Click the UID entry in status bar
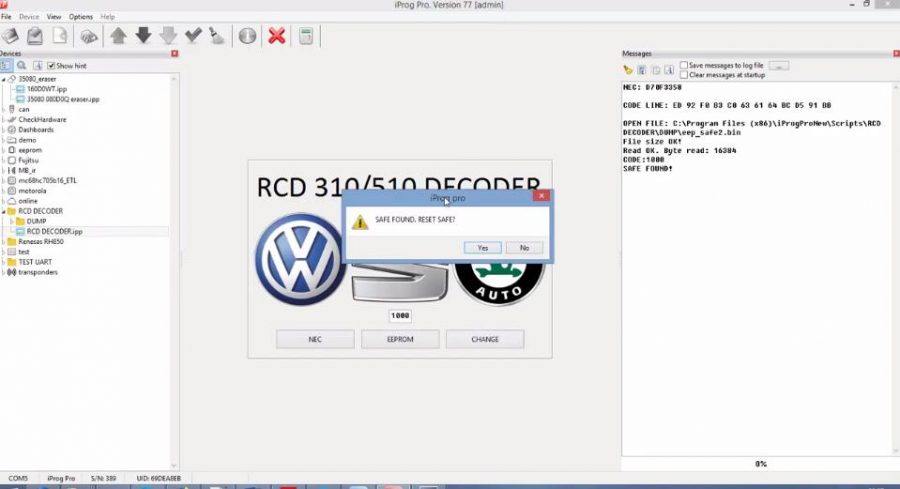 tap(158, 478)
